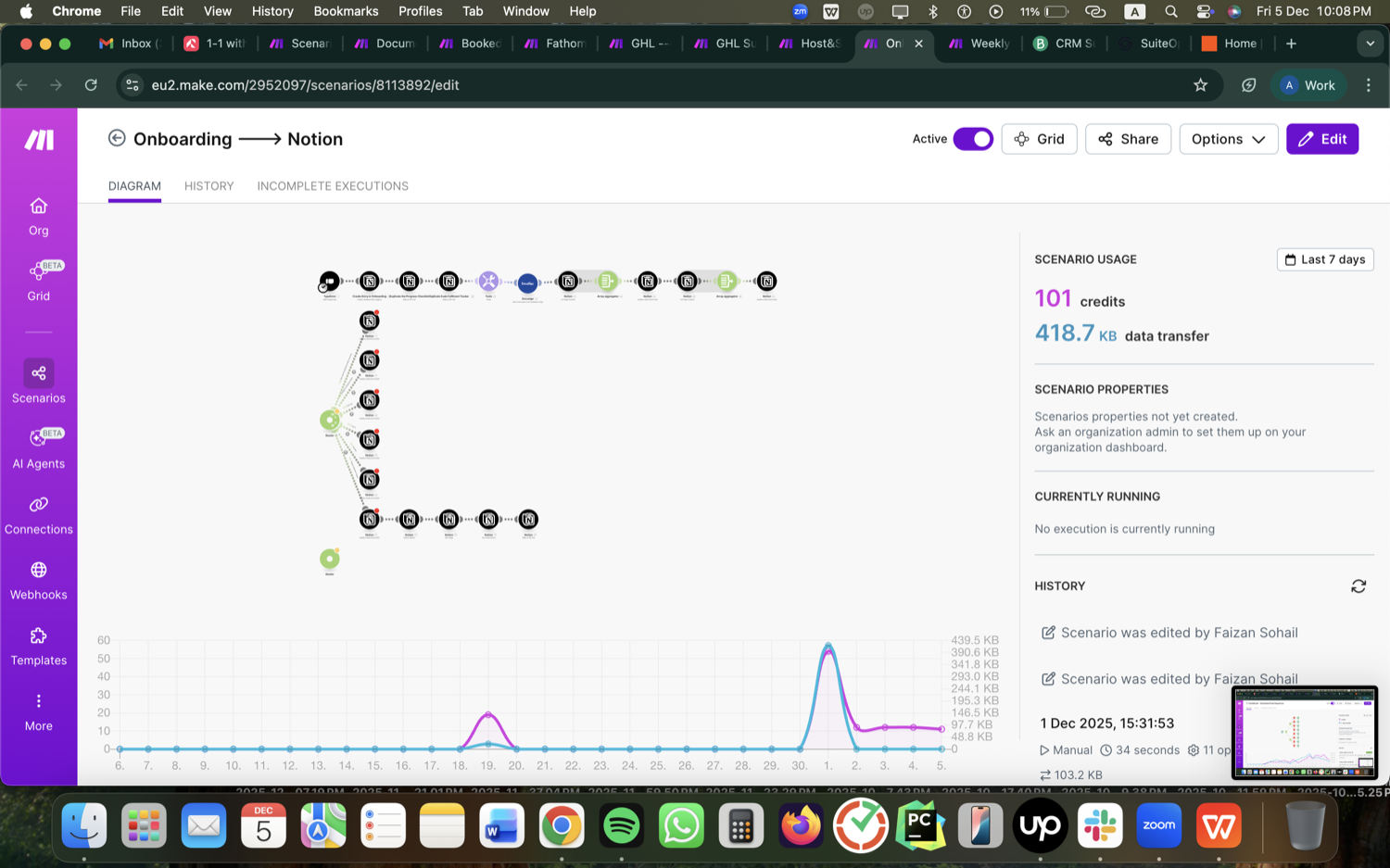Switch to the HISTORY tab

pos(208,186)
